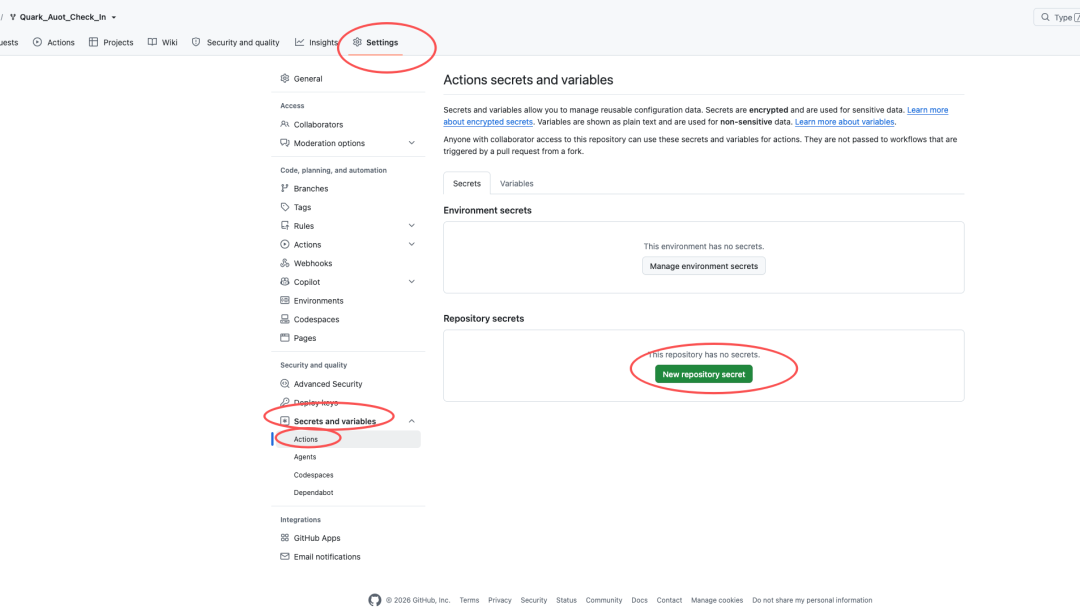The image size is (1080, 610).
Task: Click the Rules icon in sidebar
Action: click(x=284, y=225)
